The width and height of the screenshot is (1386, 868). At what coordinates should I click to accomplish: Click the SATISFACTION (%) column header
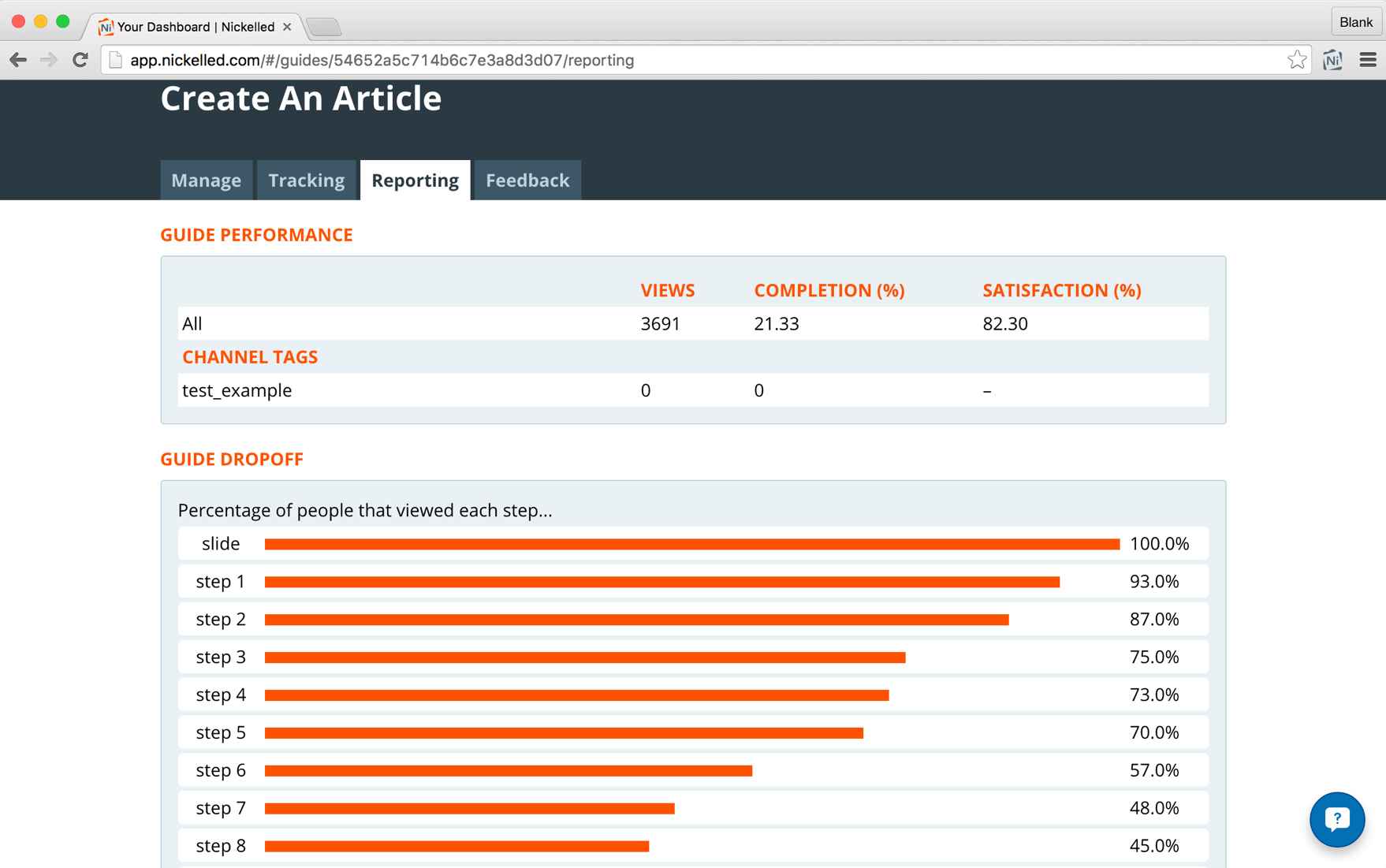pyautogui.click(x=1062, y=291)
